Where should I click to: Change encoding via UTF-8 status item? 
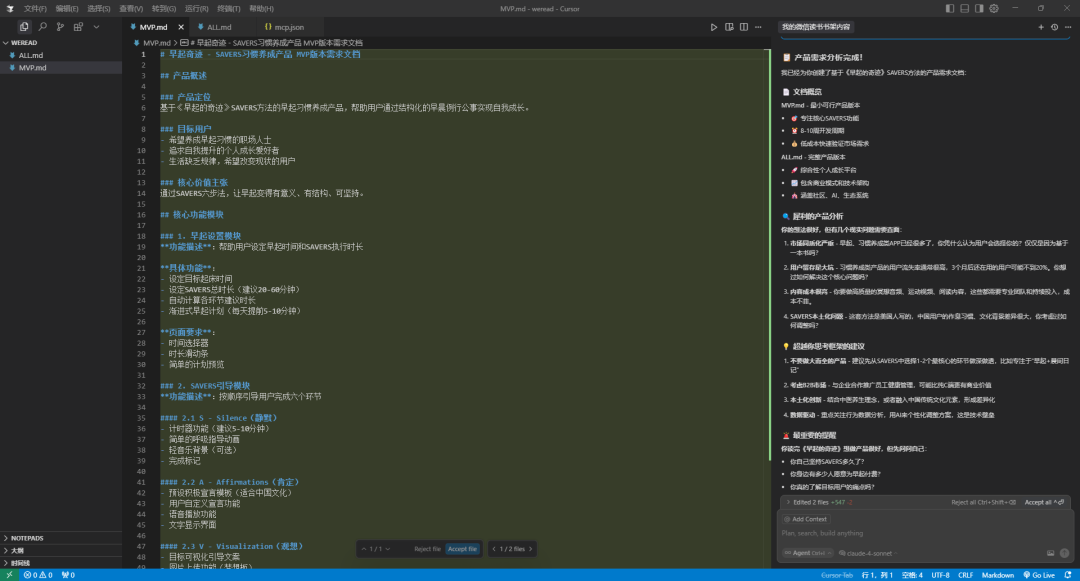940,575
